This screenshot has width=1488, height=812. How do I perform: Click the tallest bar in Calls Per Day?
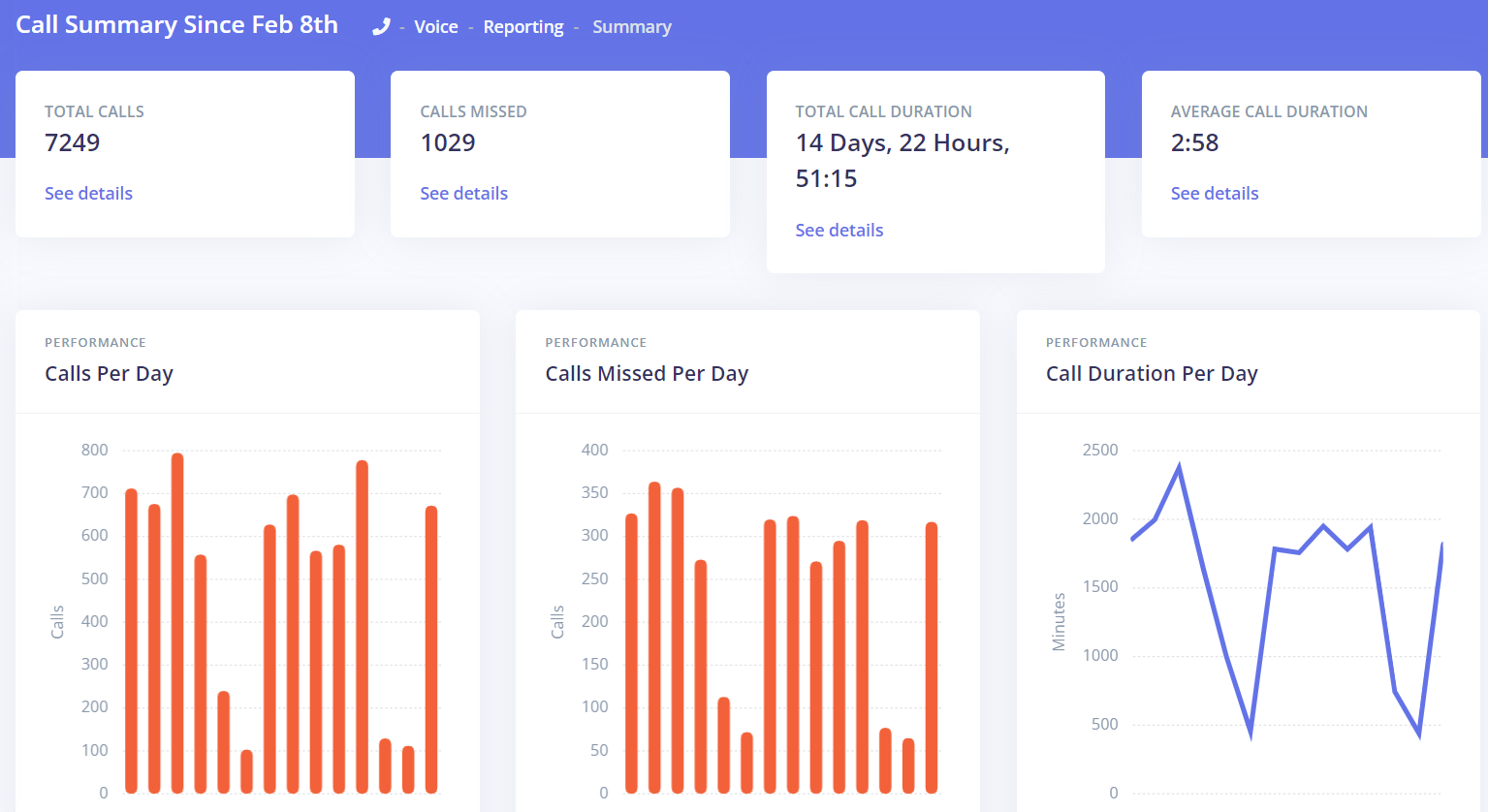point(177,623)
